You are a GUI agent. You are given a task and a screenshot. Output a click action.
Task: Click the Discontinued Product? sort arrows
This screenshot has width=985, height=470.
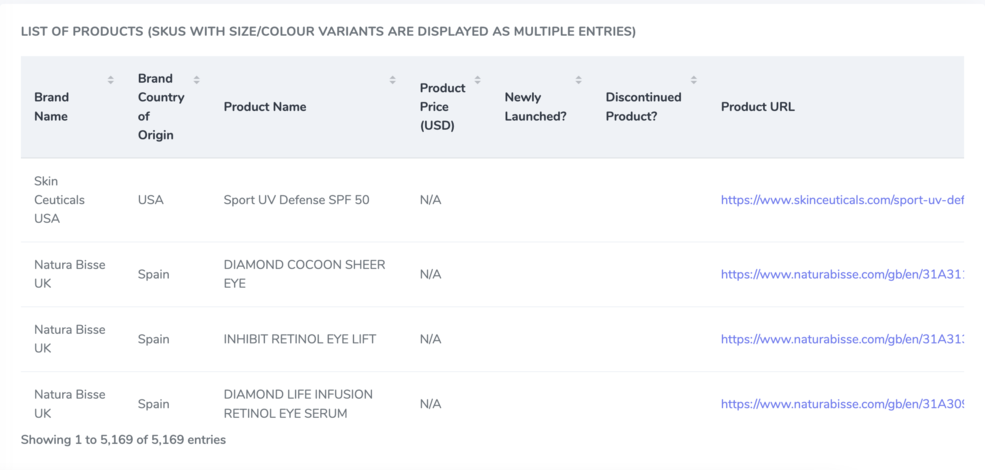point(693,80)
